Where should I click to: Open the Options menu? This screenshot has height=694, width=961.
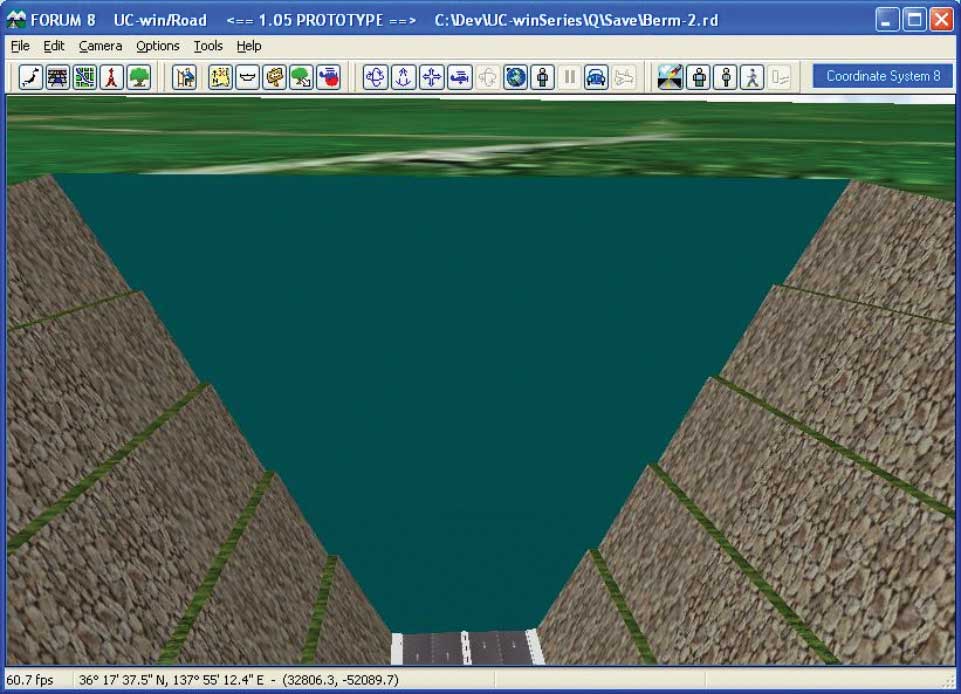coord(158,46)
